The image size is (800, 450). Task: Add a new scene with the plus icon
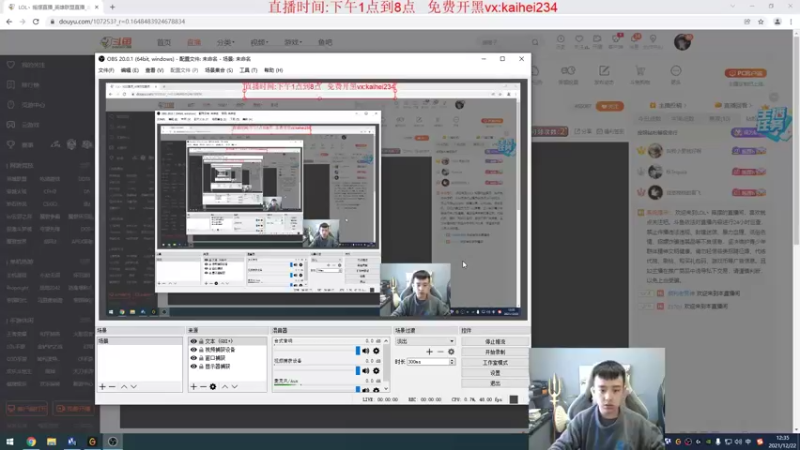point(103,387)
